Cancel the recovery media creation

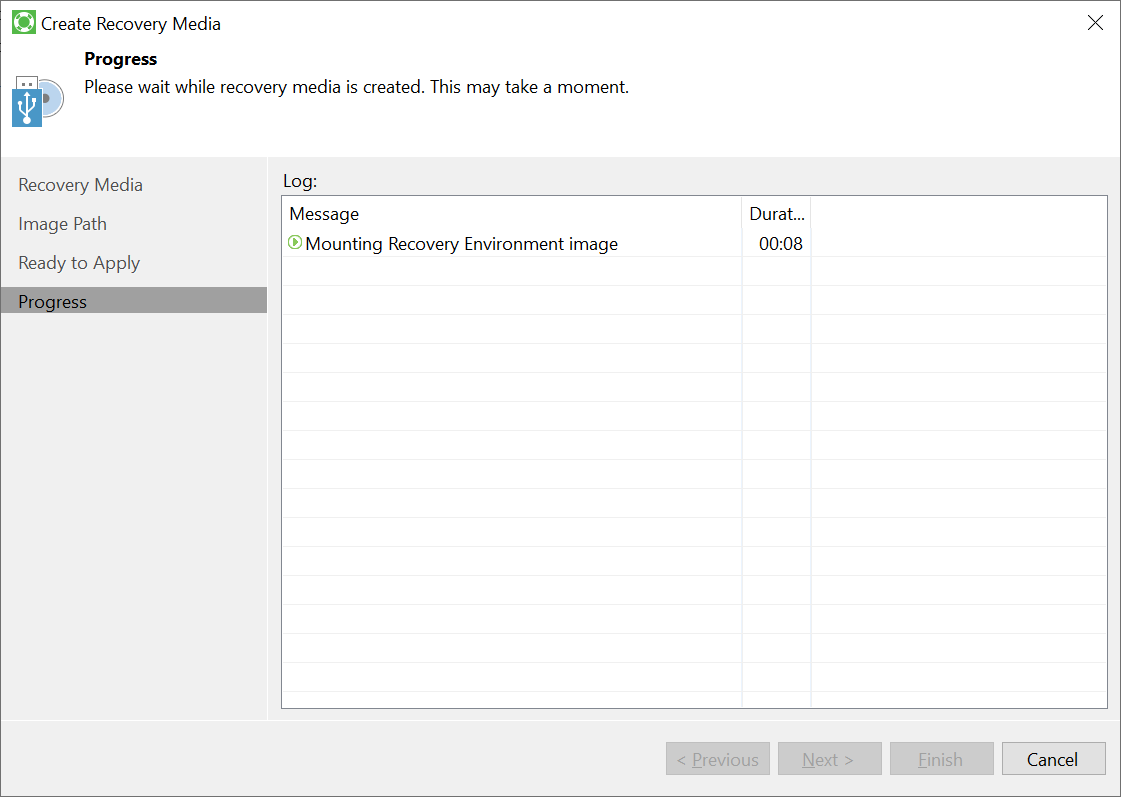(x=1054, y=759)
